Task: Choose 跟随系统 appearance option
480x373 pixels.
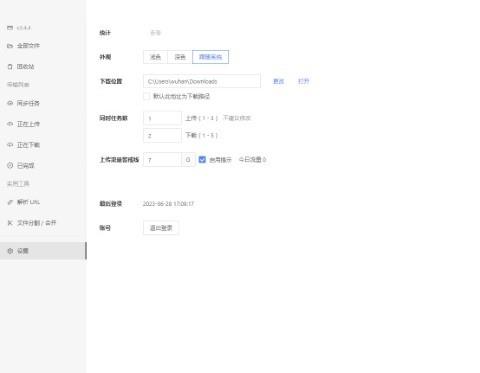Action: 210,57
